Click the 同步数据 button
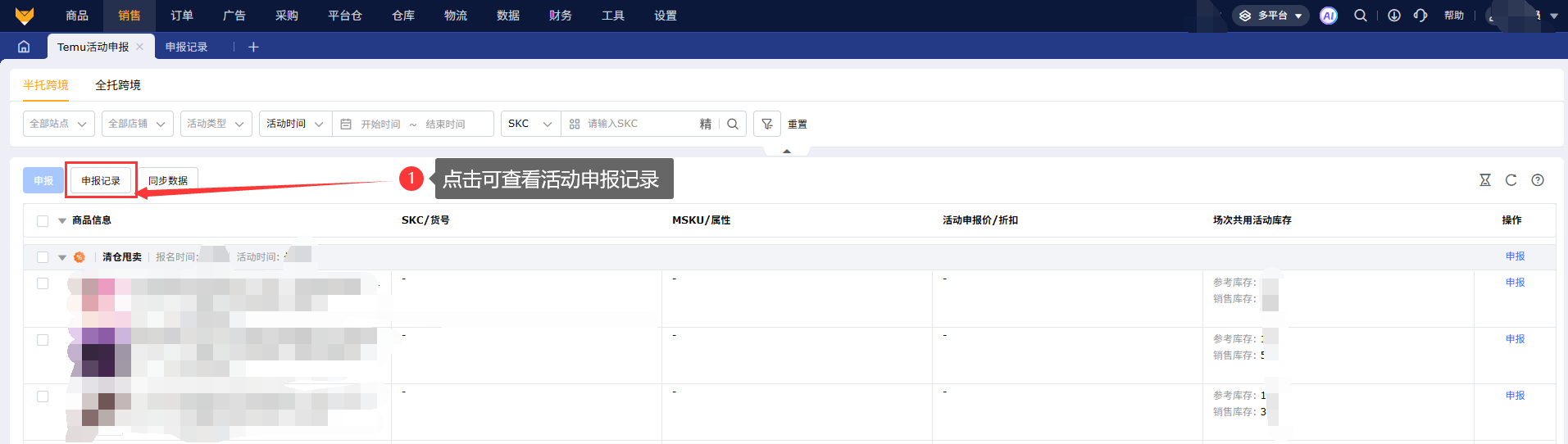This screenshot has height=444, width=1568. coord(168,180)
